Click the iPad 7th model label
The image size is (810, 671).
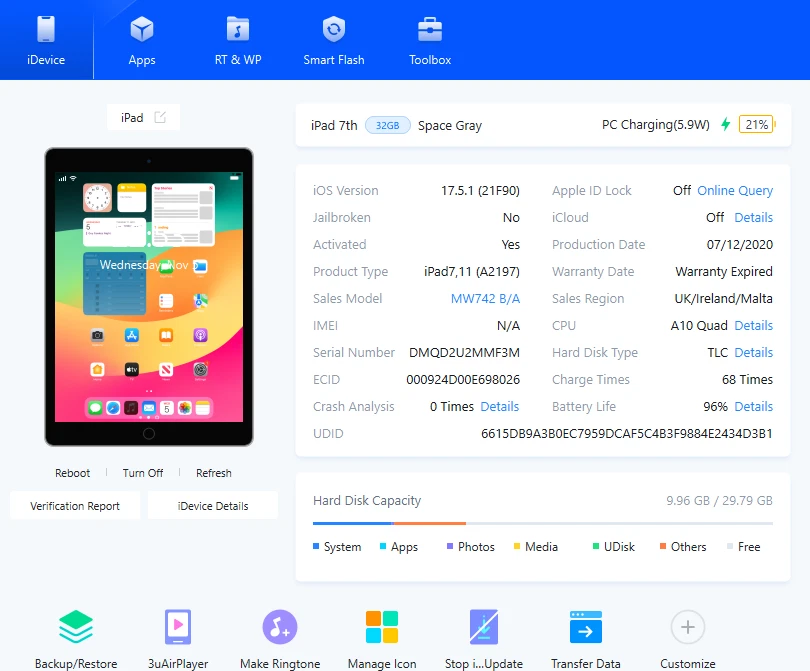point(334,126)
